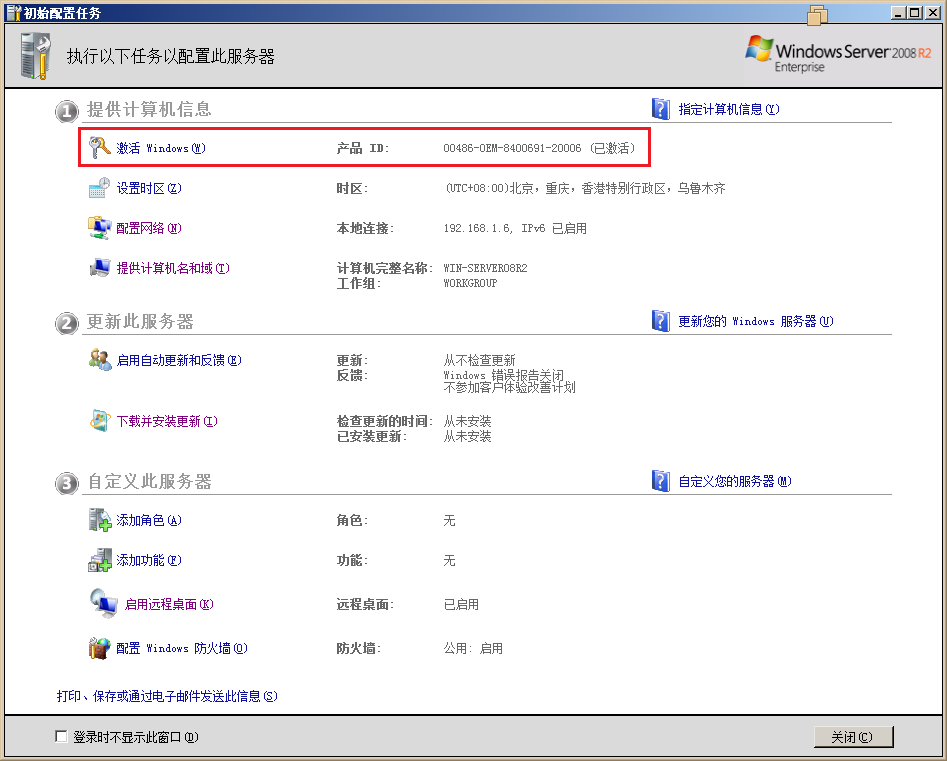Click the server plus icon for 添加角色
Screen dimensions: 947x761
click(100, 520)
